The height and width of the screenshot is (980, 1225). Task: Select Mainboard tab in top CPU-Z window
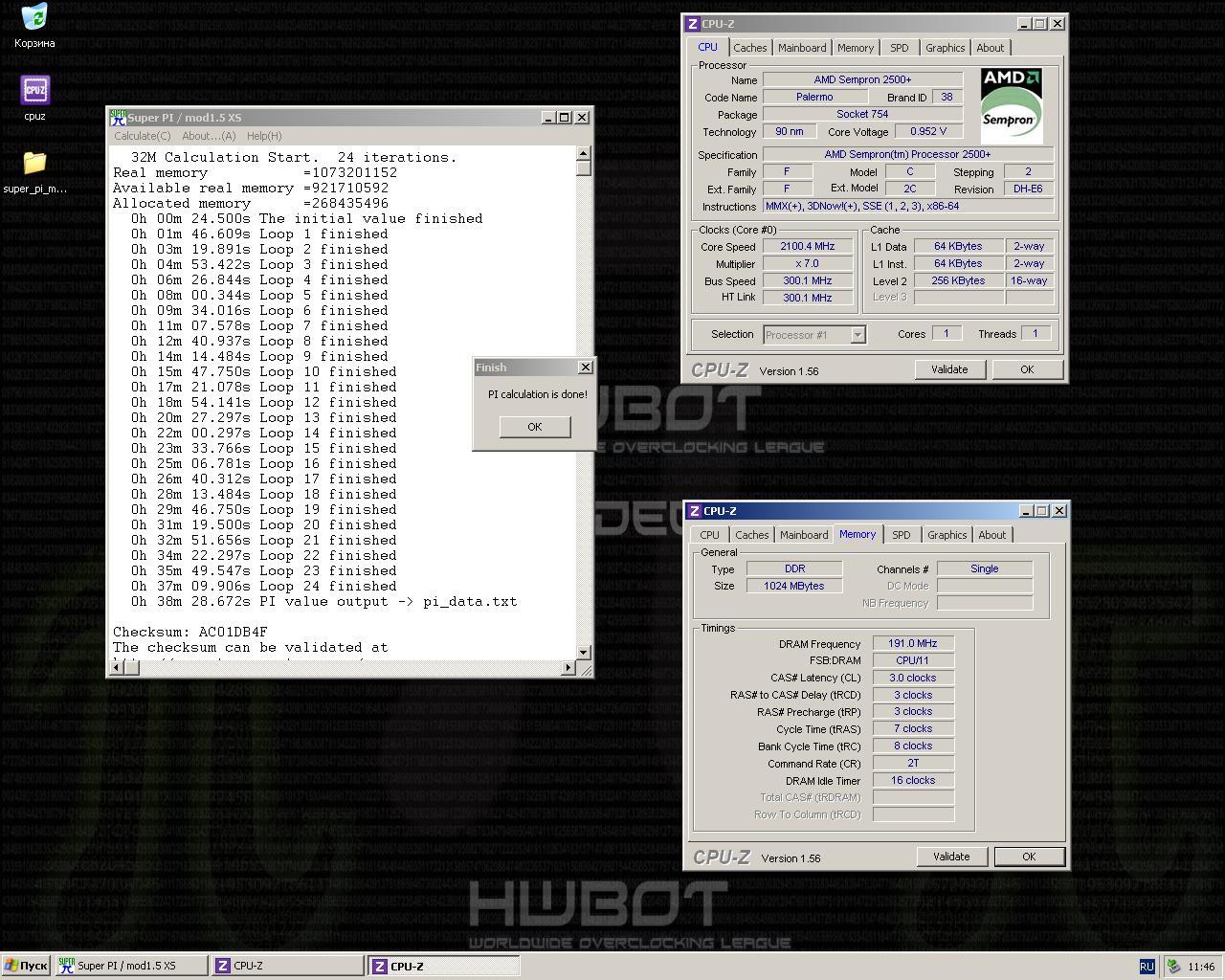(x=802, y=48)
